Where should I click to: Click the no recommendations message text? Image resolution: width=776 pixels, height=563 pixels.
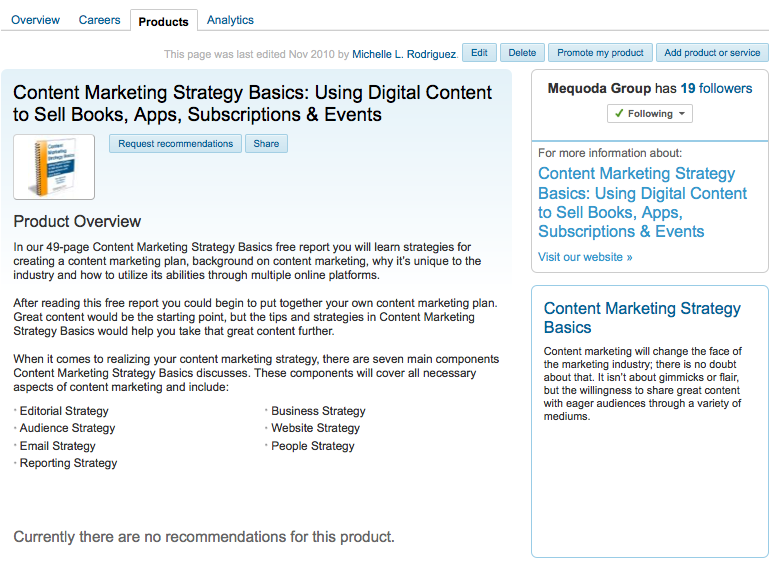pyautogui.click(x=204, y=537)
